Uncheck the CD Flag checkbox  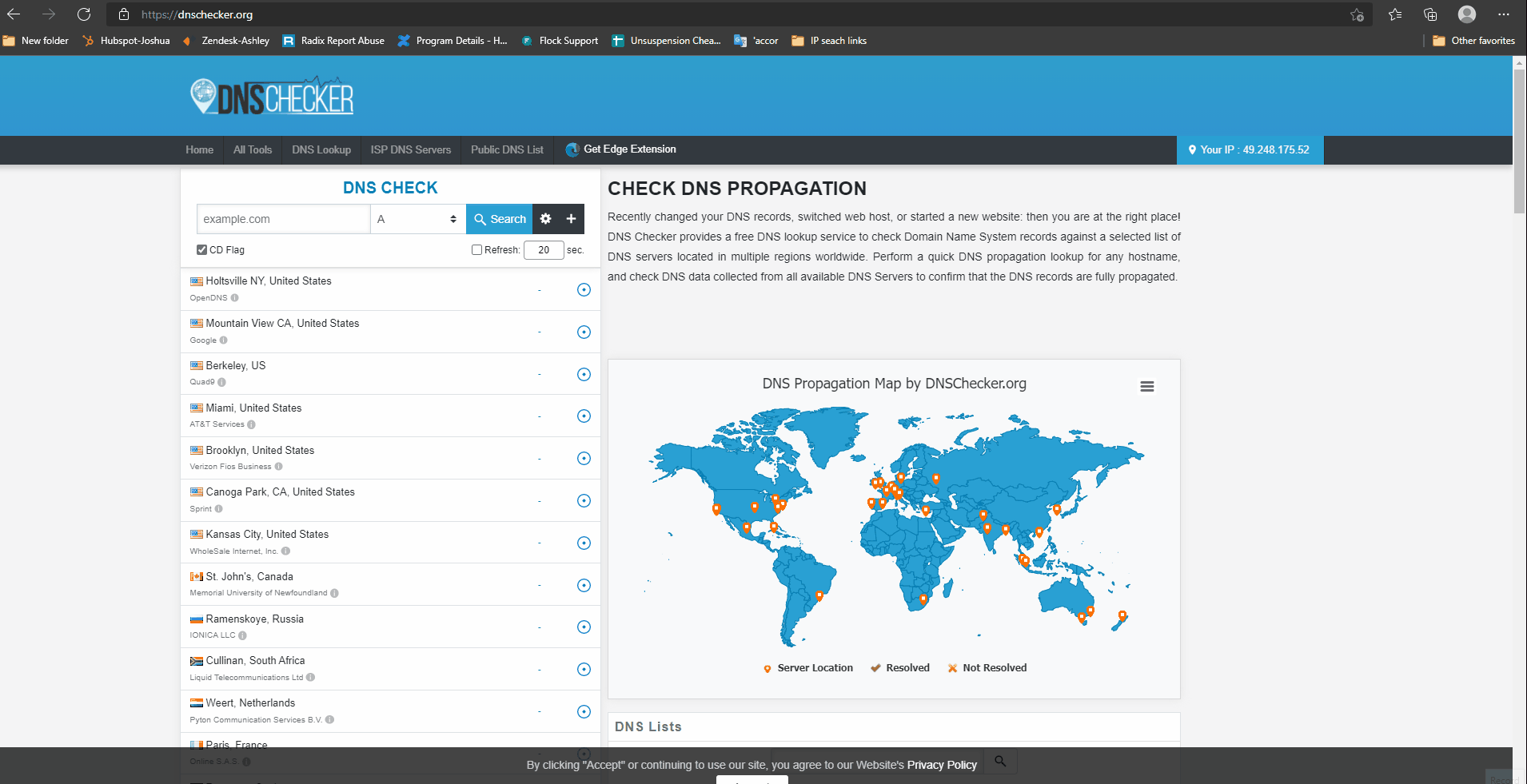pos(201,249)
